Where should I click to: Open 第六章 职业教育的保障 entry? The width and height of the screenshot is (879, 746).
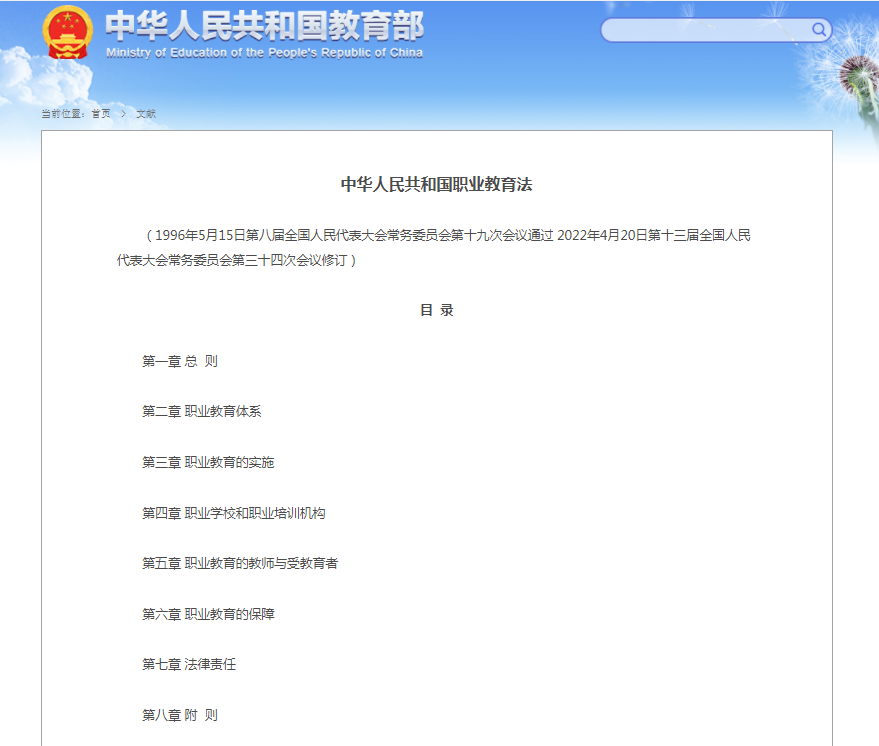pos(208,614)
